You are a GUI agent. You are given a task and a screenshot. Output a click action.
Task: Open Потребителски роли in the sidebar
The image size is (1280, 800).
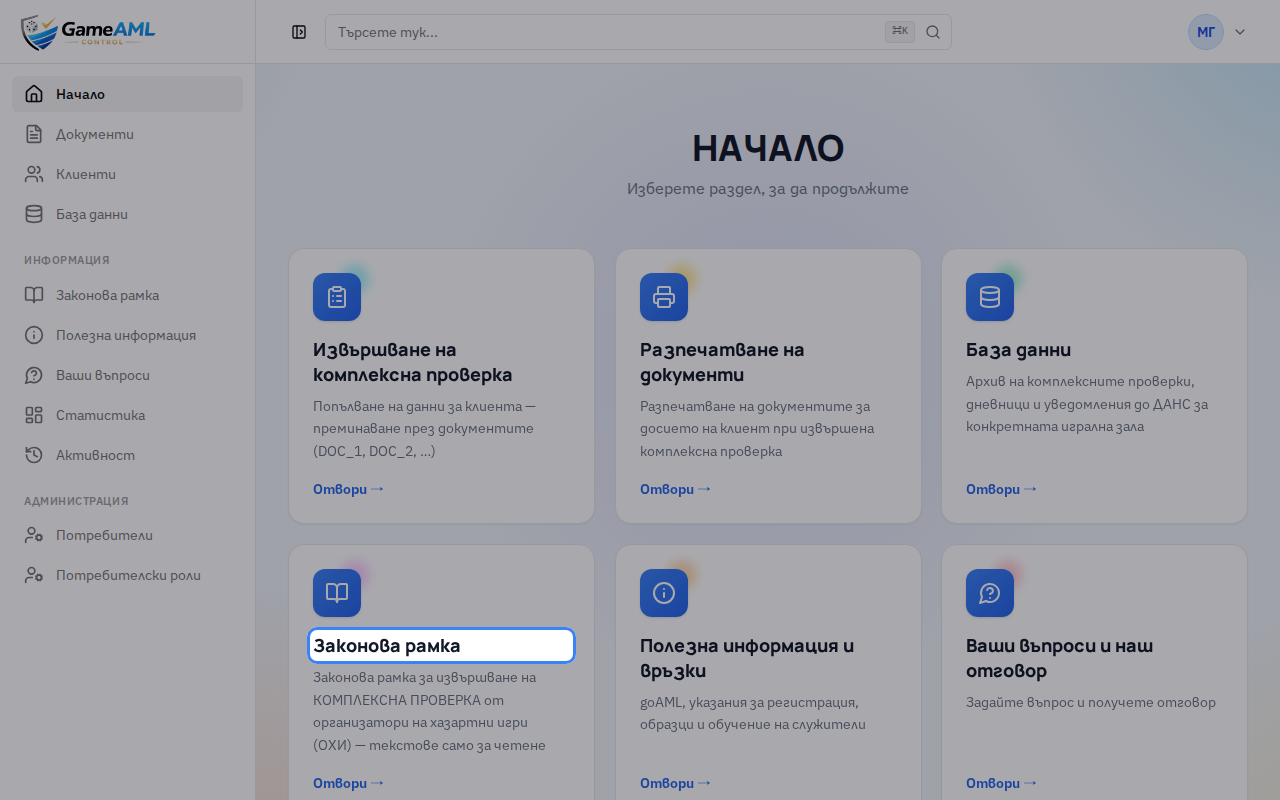point(128,575)
